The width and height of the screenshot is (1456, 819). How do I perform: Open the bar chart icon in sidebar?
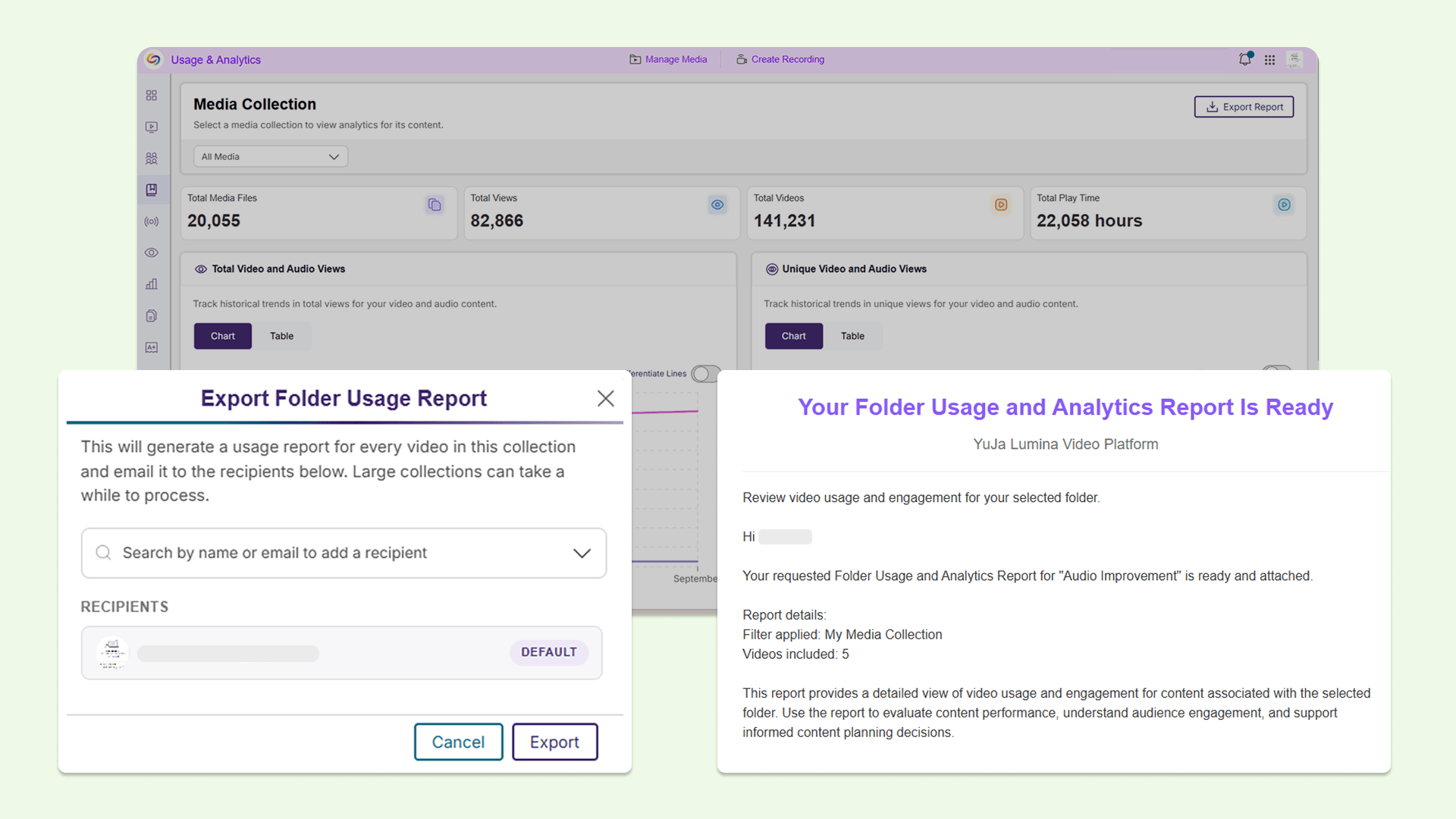pyautogui.click(x=152, y=284)
